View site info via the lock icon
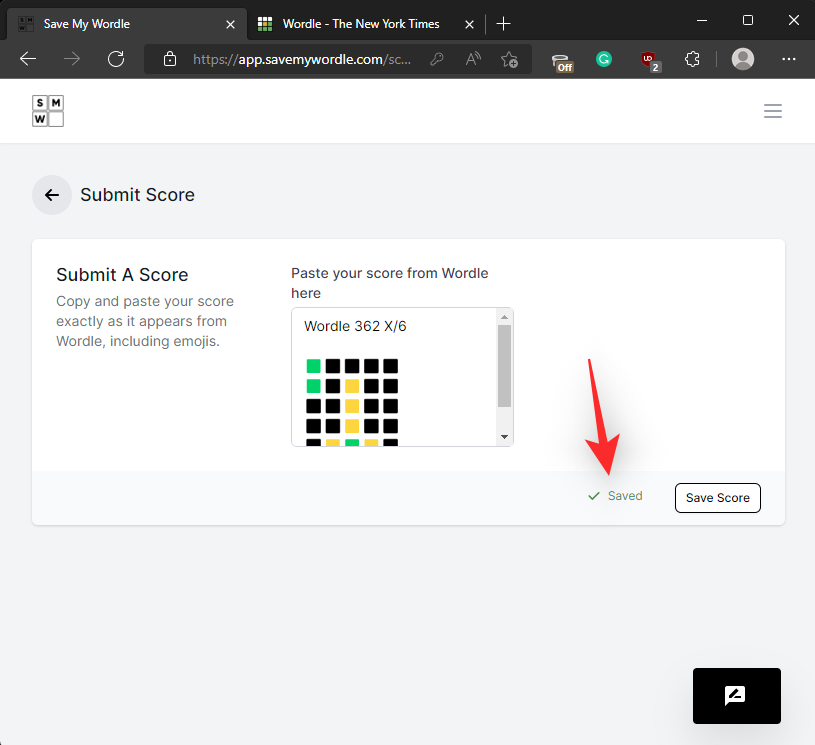This screenshot has height=745, width=815. 170,59
